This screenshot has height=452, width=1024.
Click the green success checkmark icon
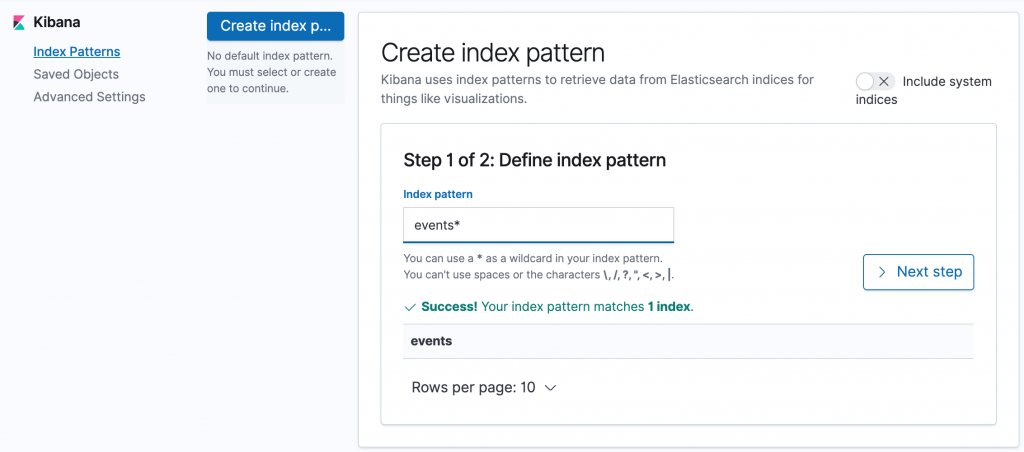(409, 307)
